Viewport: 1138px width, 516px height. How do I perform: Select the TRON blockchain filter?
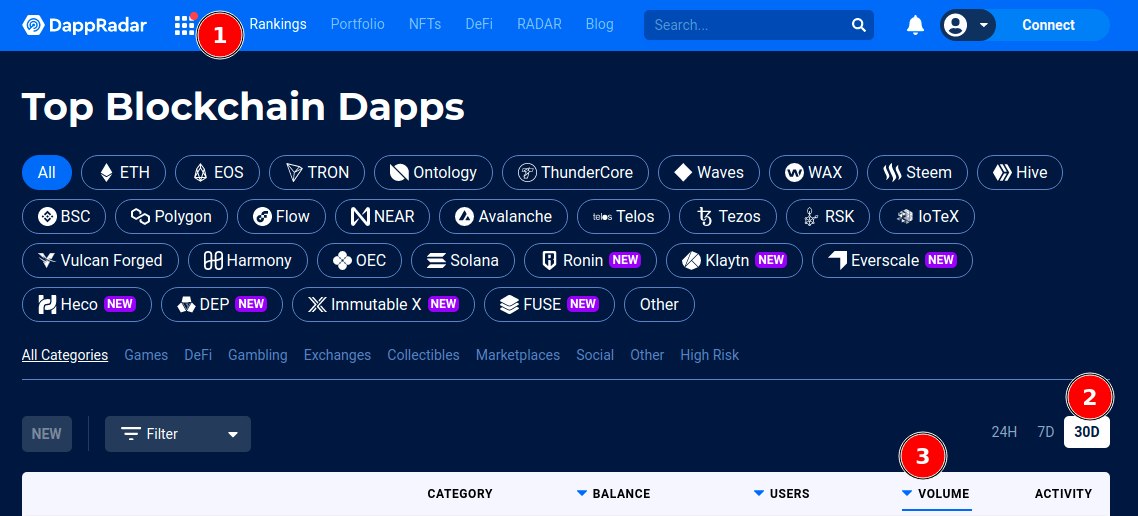(317, 172)
